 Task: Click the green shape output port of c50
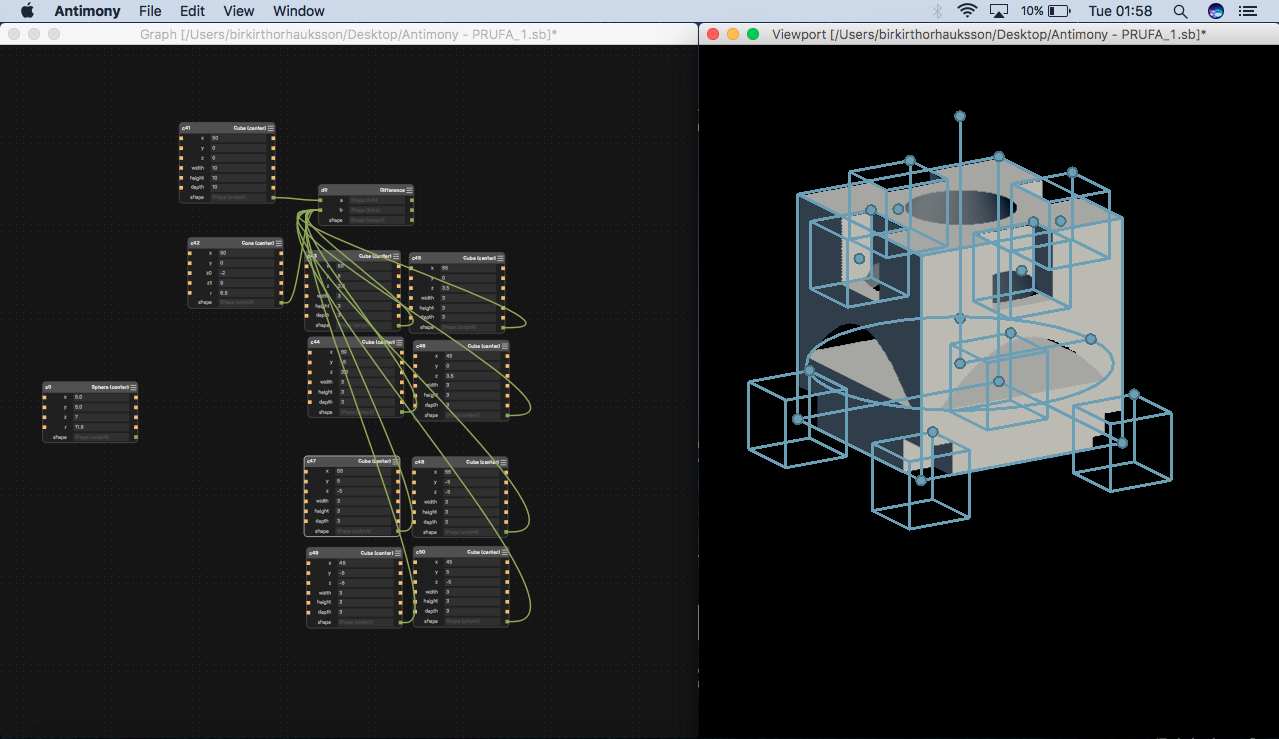[x=507, y=621]
